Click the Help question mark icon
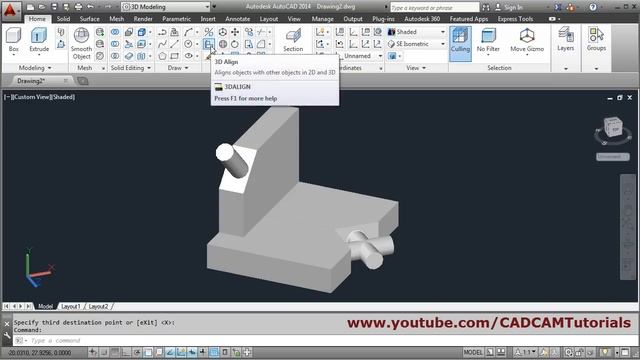 [x=593, y=7]
